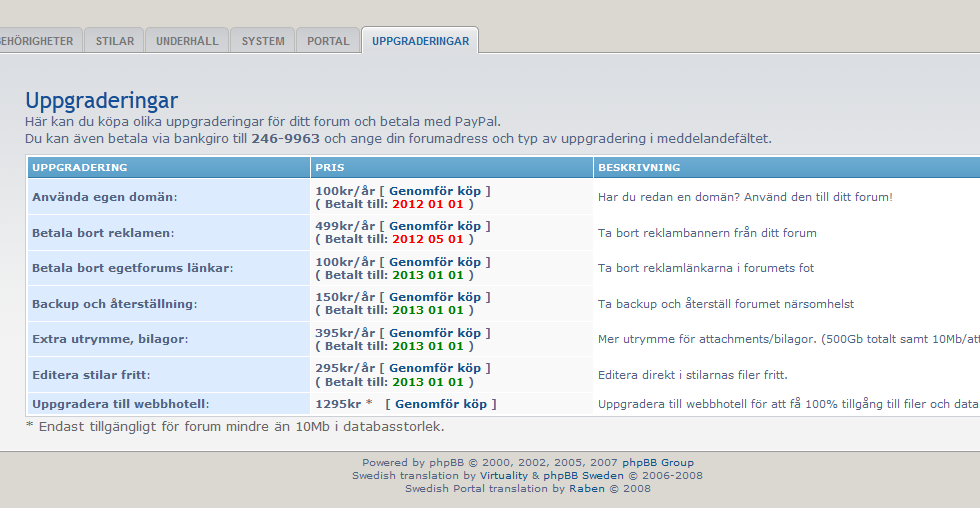The height and width of the screenshot is (508, 980).
Task: Buy the Betala bort egetforums länkar upgrade
Action: pyautogui.click(x=435, y=262)
